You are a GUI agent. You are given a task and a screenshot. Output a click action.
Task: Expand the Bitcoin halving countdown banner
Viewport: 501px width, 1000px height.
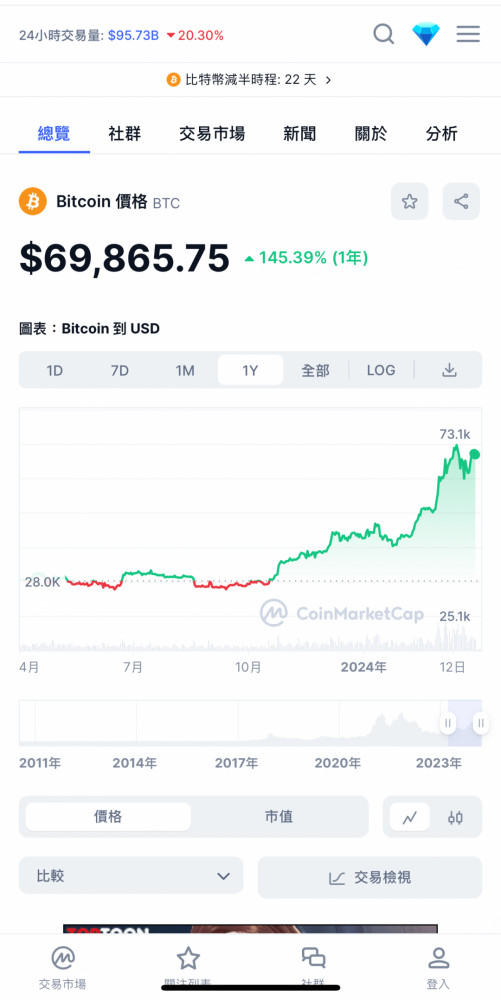point(250,80)
